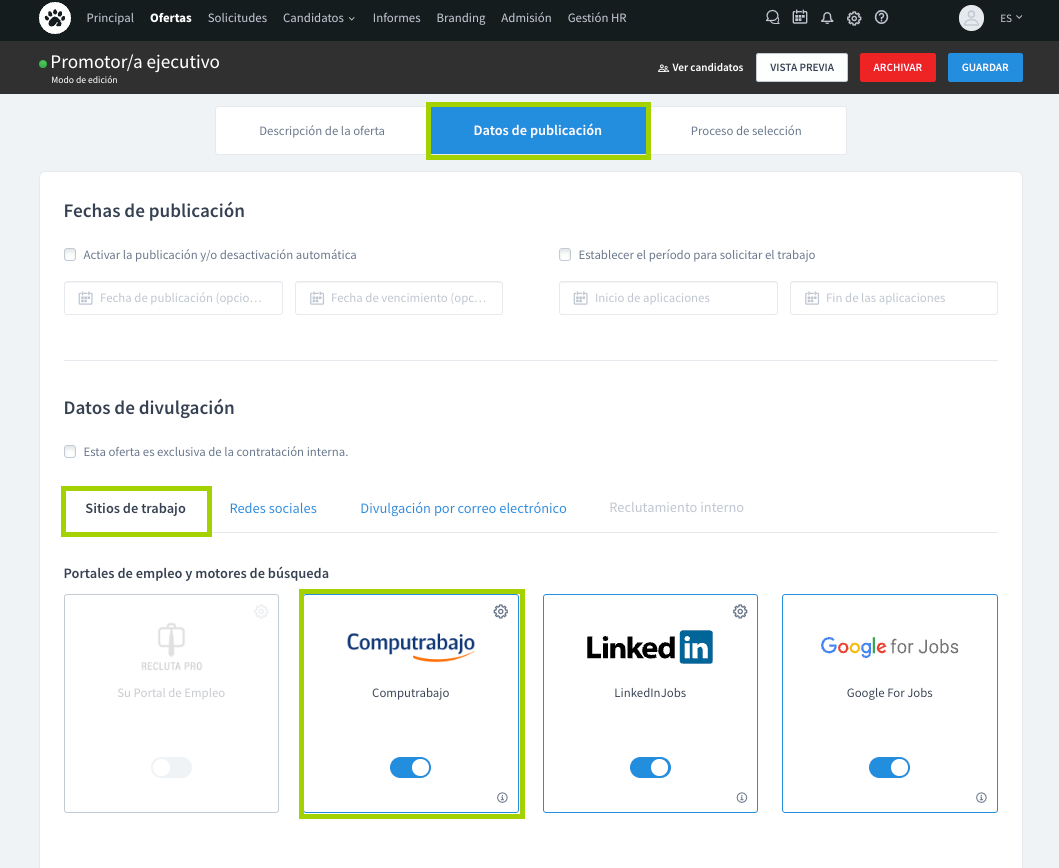Viewport: 1059px width, 868px height.
Task: Open the calendar icon in top bar
Action: point(799,18)
